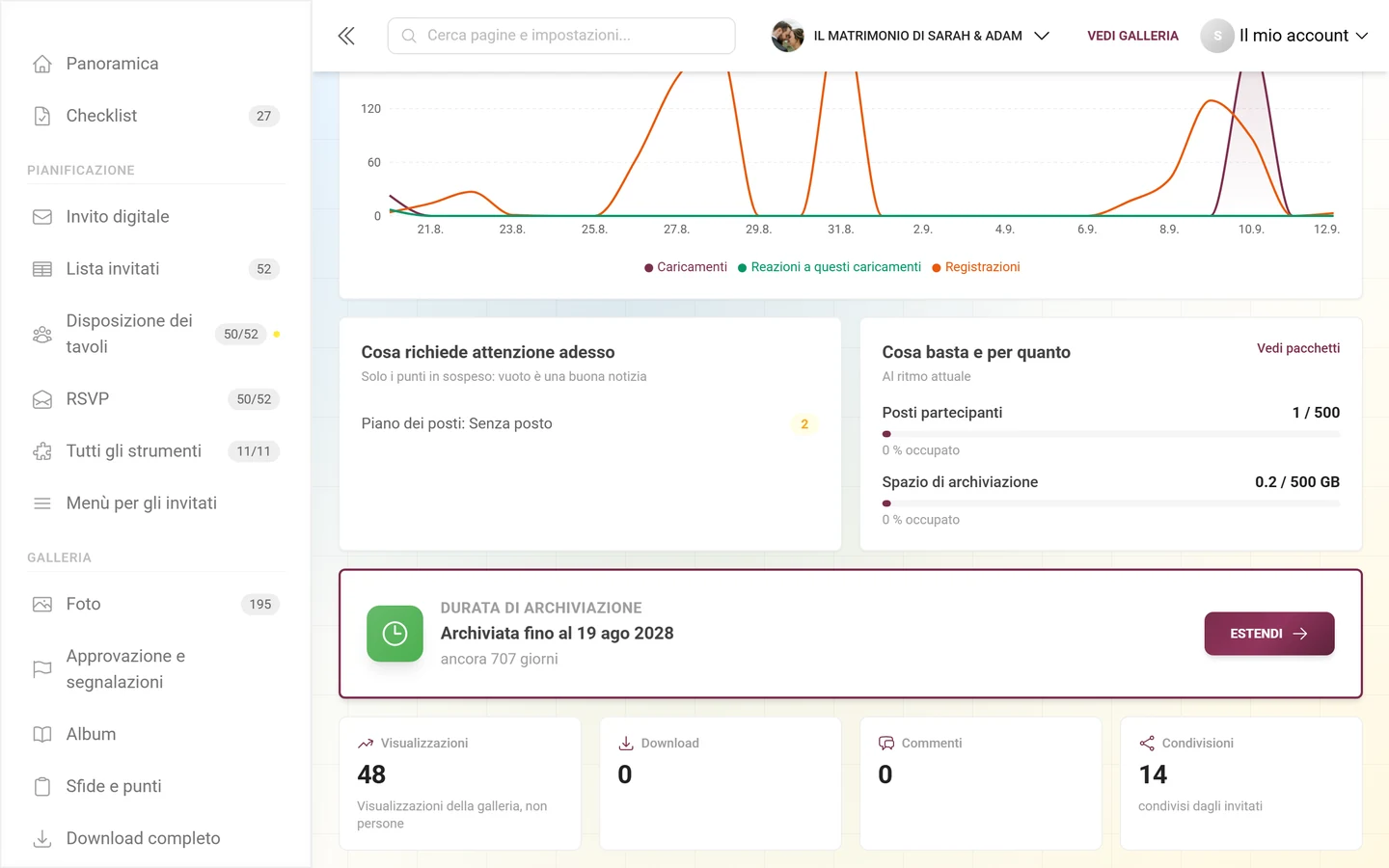The height and width of the screenshot is (868, 1389).
Task: Click the Condivisioni share icon
Action: (1147, 744)
